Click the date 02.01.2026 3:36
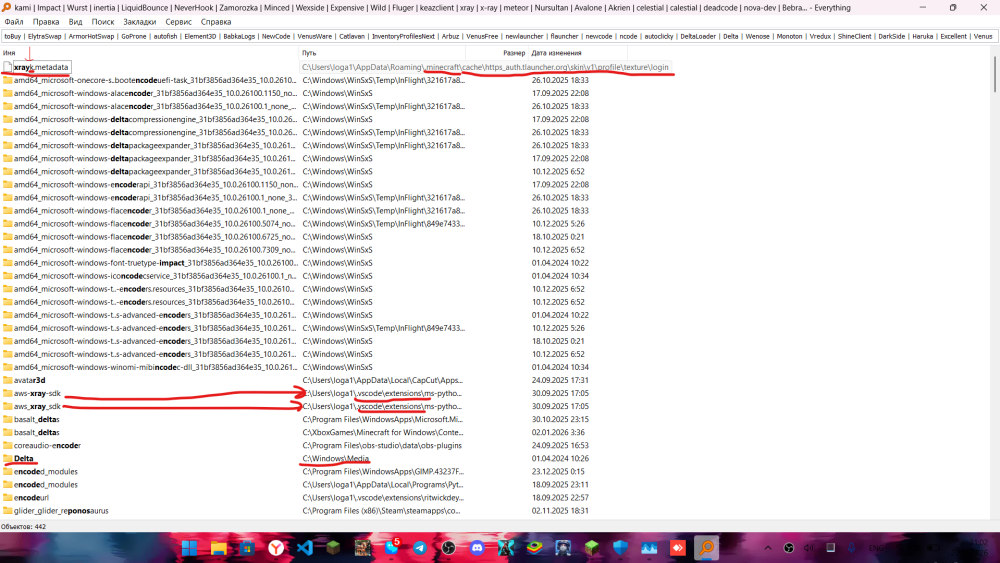This screenshot has height=563, width=1000. tap(558, 432)
